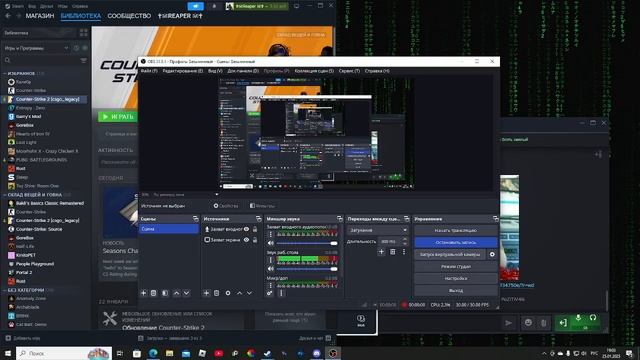640x360 pixels.
Task: Switch to Steam 'СООБЩЕСТВО' tab
Action: [129, 16]
